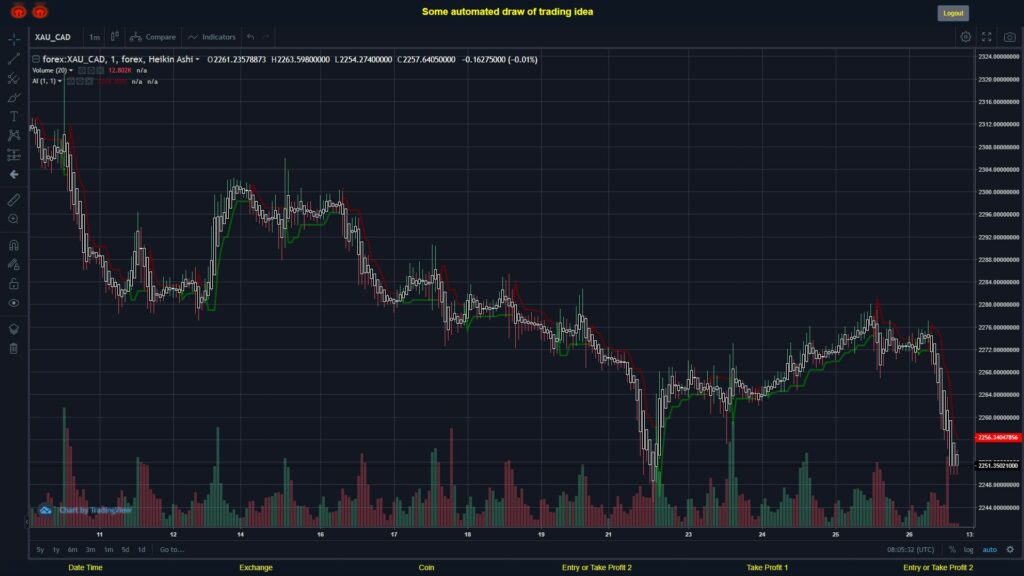Viewport: 1024px width, 576px height.
Task: Set time range to 1m
Action: (x=108, y=550)
